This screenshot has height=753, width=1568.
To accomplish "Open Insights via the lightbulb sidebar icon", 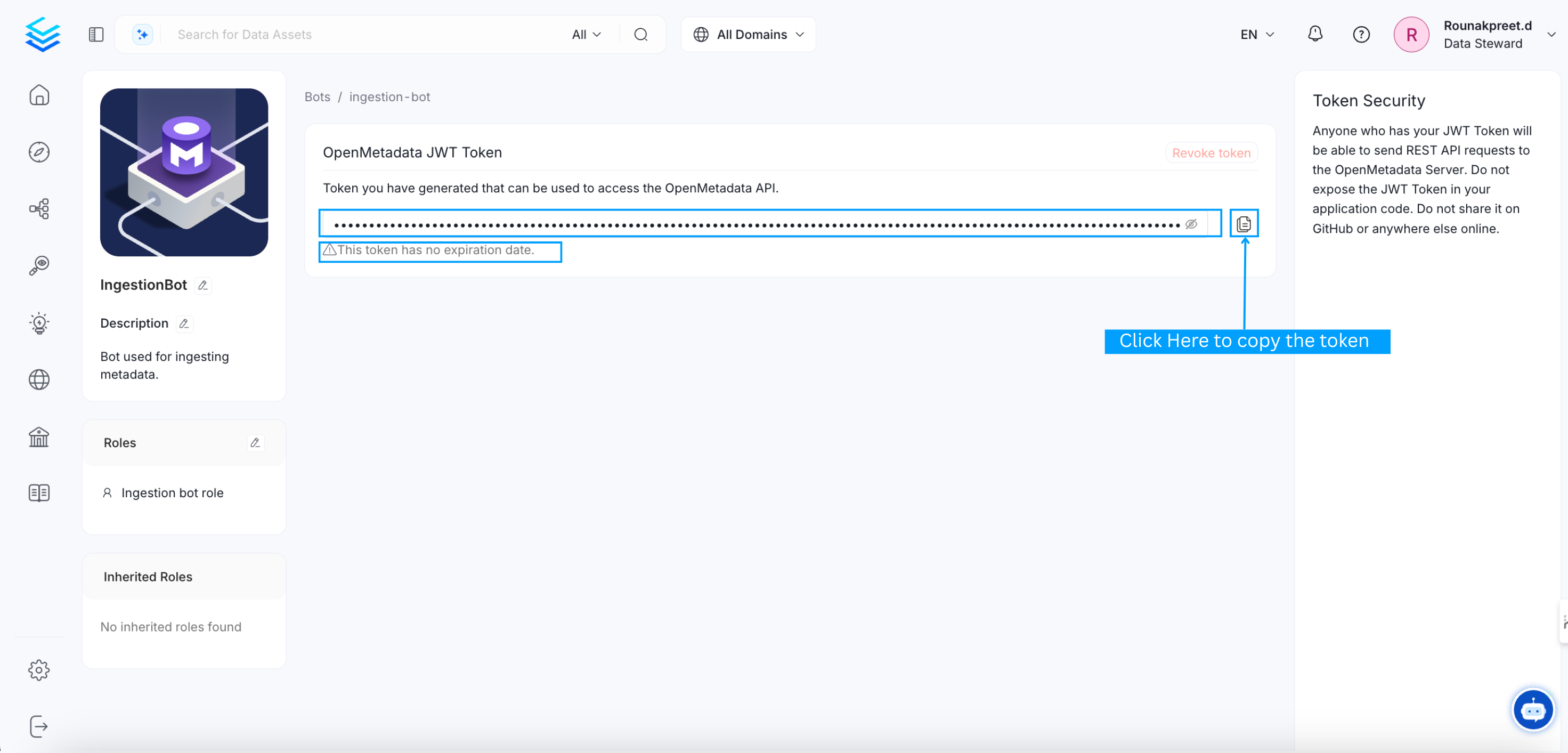I will click(x=39, y=322).
